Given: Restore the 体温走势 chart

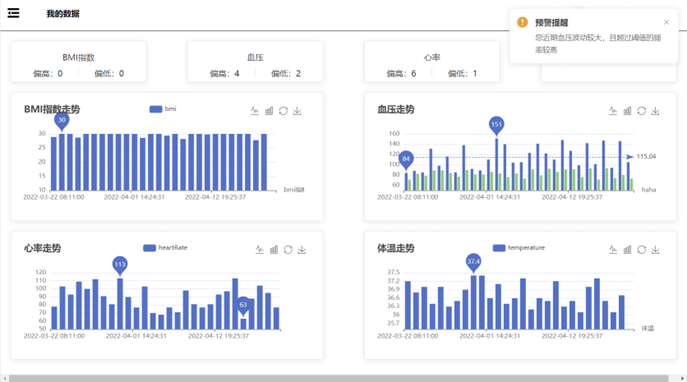Looking at the screenshot, I should click(x=641, y=250).
